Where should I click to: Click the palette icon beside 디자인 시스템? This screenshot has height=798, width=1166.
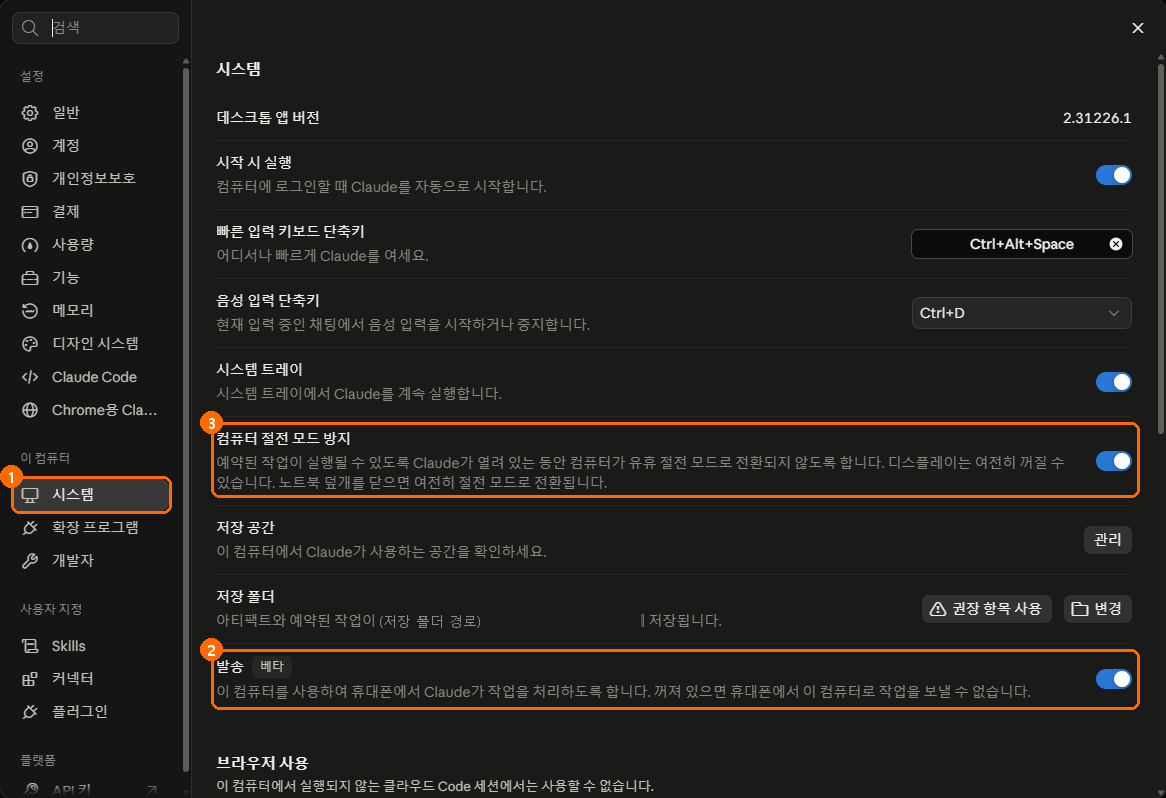click(x=30, y=344)
